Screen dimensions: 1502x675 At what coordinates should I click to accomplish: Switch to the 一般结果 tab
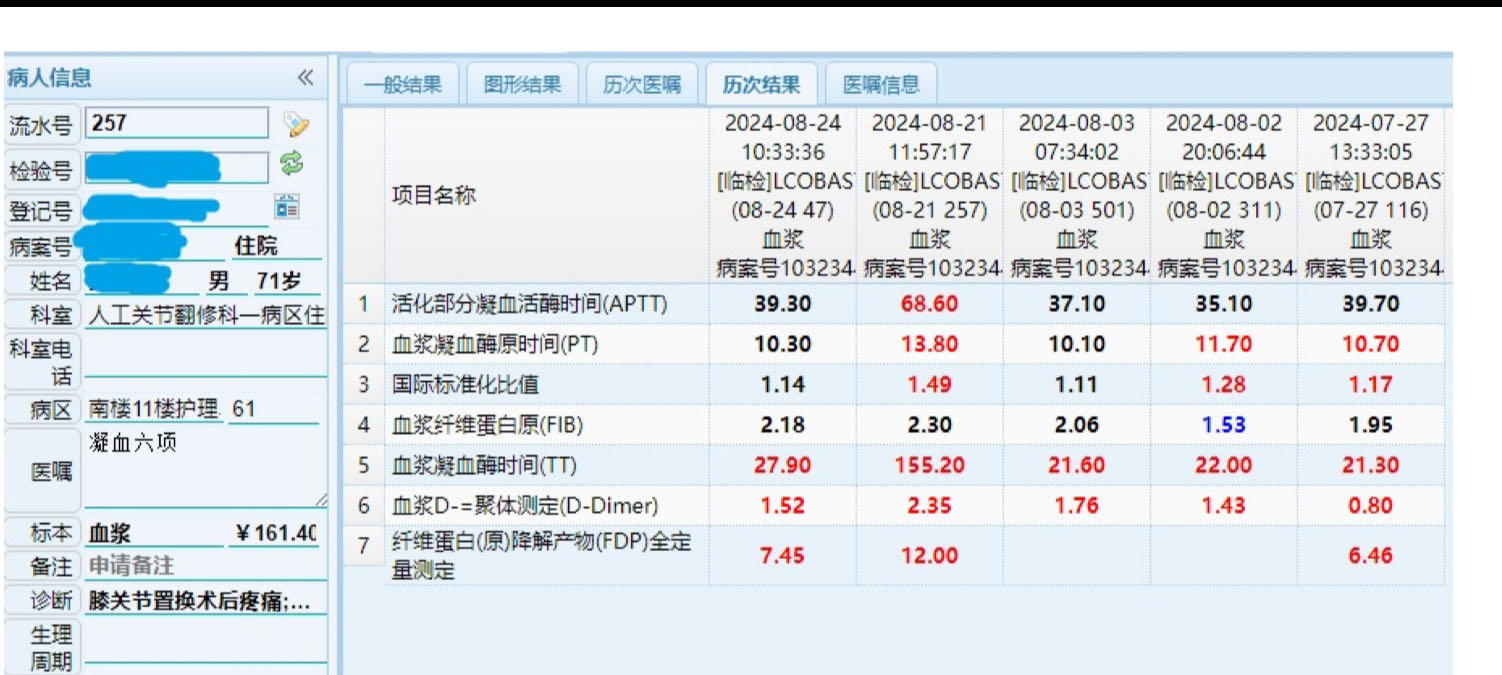point(402,84)
